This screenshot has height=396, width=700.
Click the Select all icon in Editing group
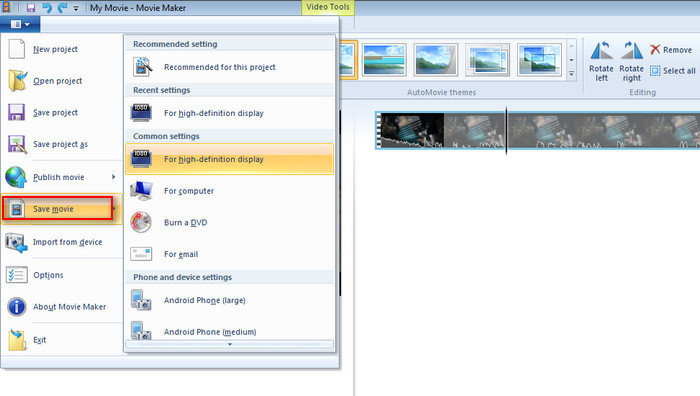[x=655, y=71]
